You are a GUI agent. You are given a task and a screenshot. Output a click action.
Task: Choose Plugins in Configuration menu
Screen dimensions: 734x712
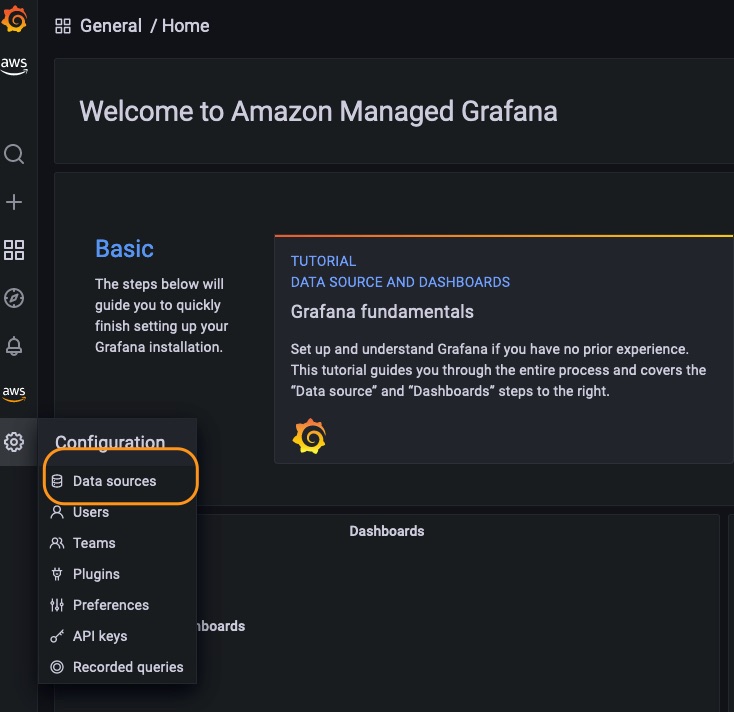pos(117,574)
